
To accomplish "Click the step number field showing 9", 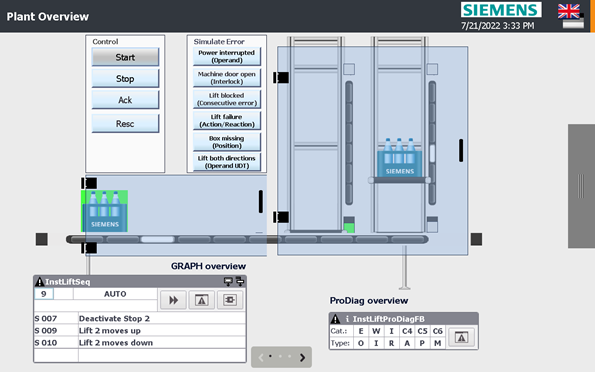I will click(x=44, y=294).
